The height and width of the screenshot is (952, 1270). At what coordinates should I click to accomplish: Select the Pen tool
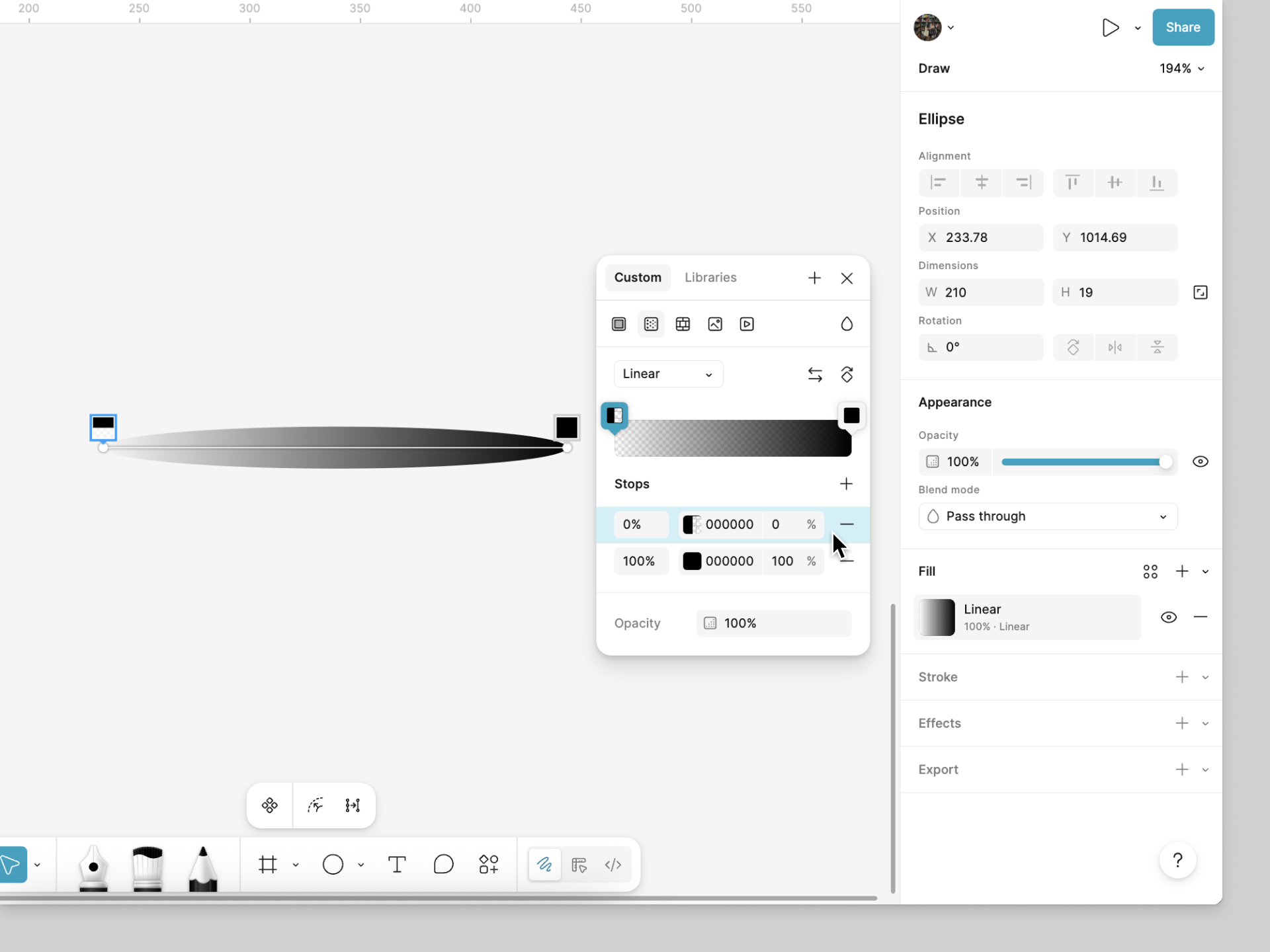point(93,866)
